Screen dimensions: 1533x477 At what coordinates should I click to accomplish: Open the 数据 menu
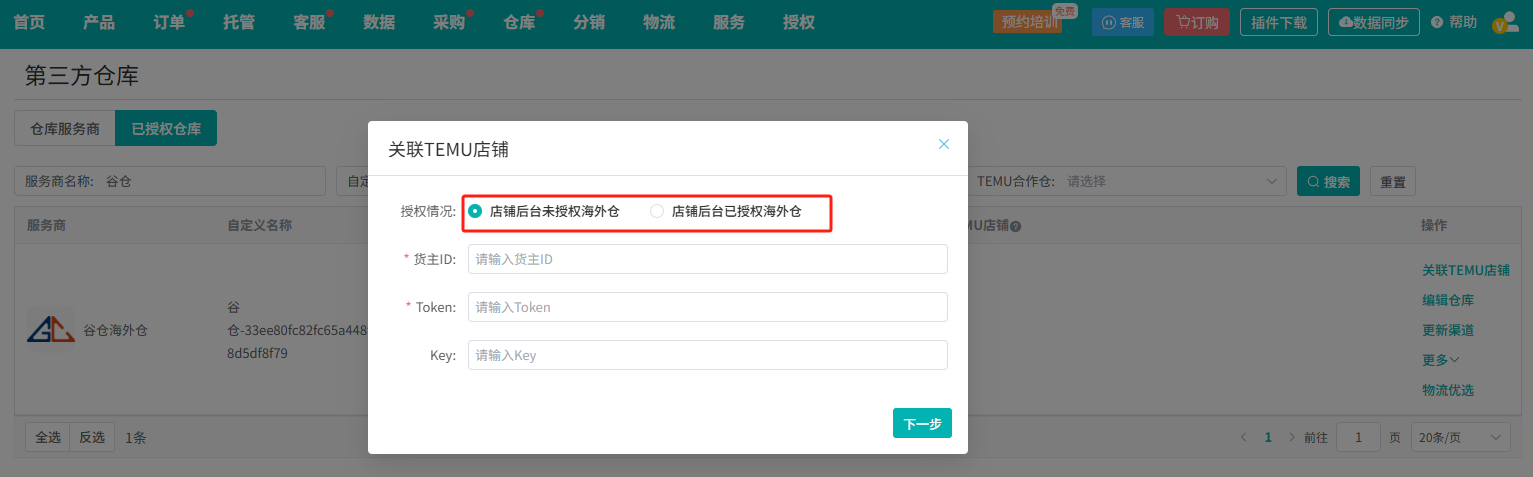click(x=379, y=22)
